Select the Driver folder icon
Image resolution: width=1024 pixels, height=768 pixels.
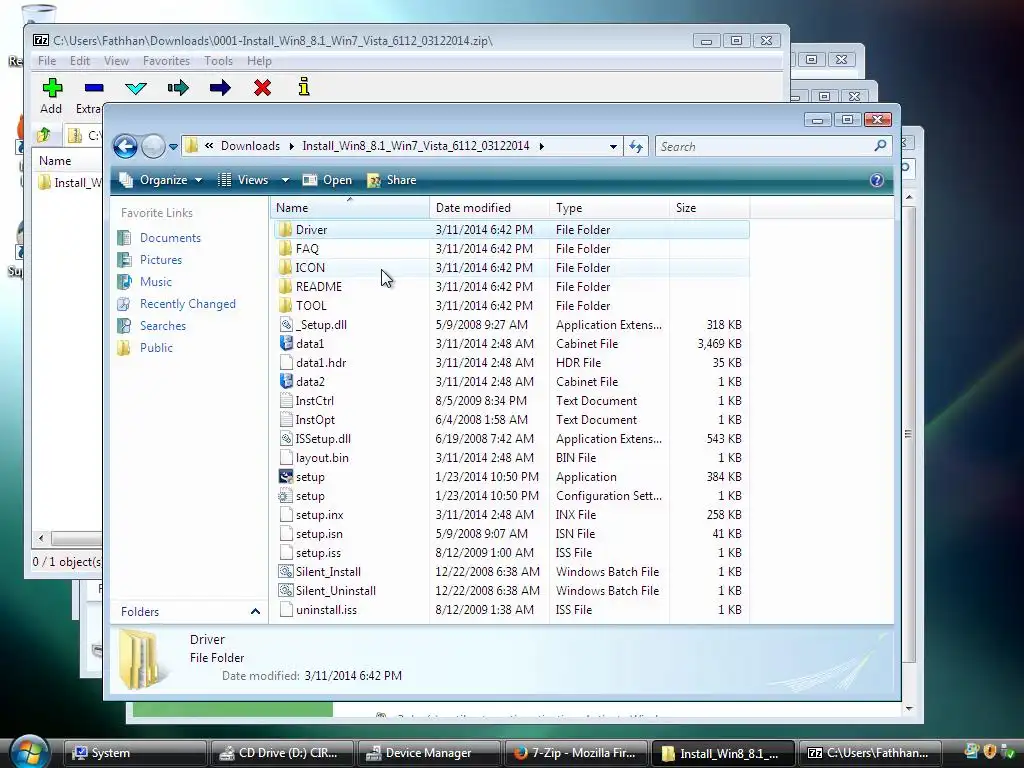pyautogui.click(x=285, y=230)
